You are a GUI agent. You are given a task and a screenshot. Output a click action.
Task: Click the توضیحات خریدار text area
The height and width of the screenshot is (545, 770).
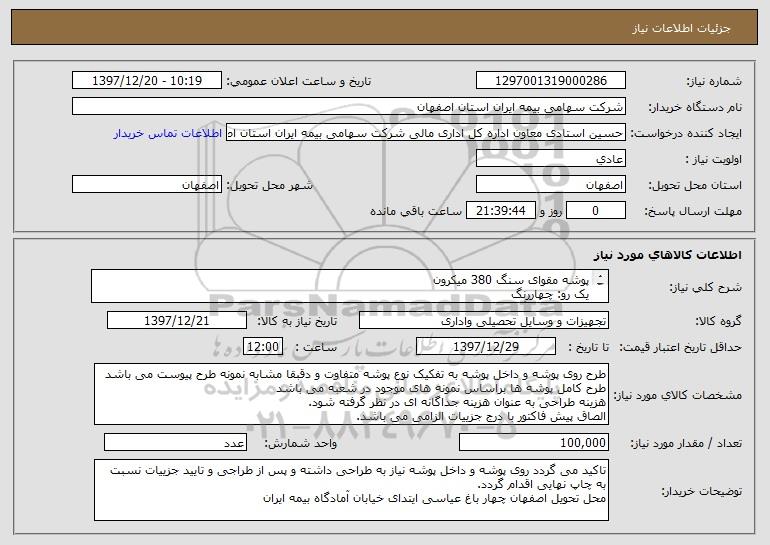[351, 490]
